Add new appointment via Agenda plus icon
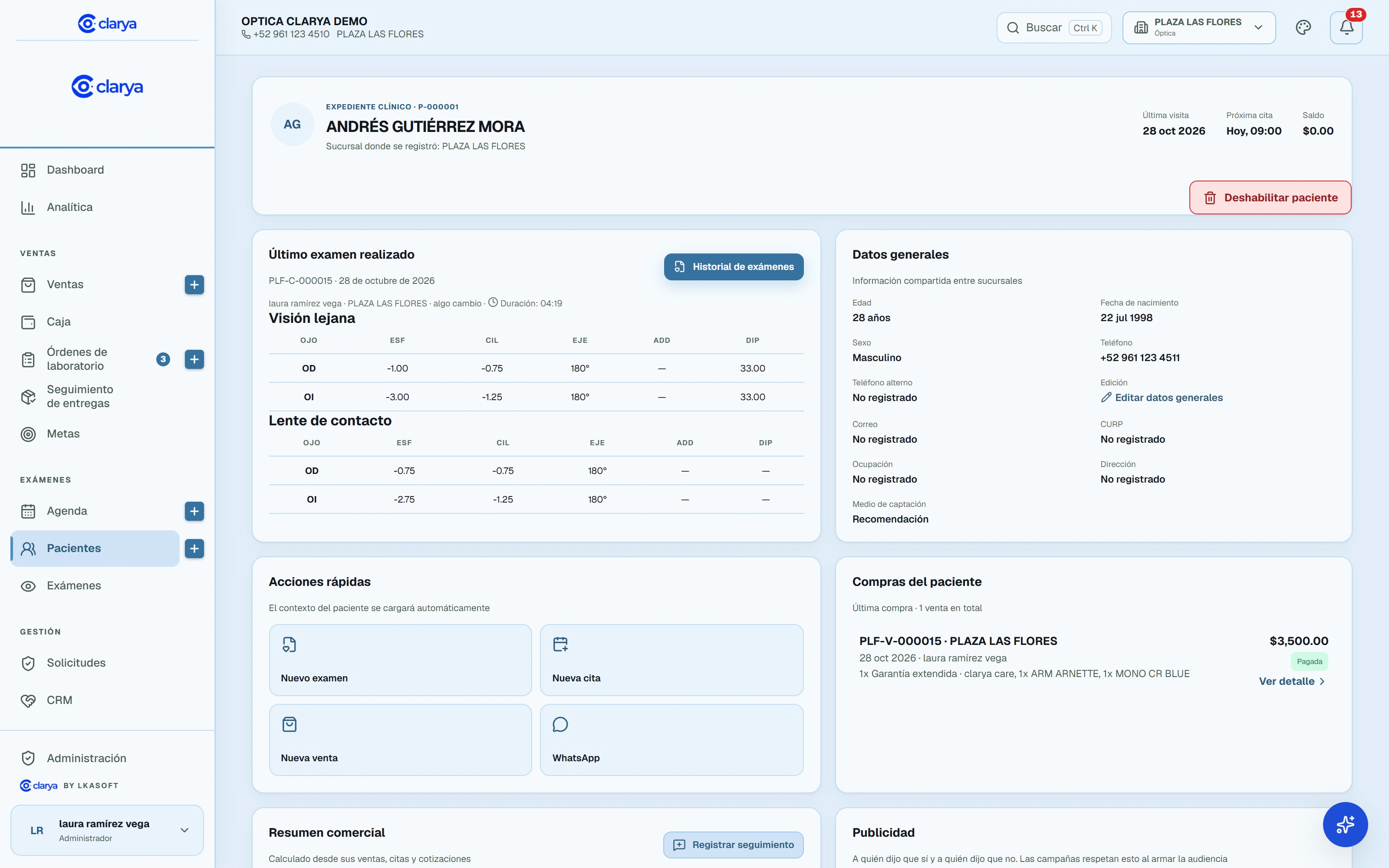 [x=194, y=511]
